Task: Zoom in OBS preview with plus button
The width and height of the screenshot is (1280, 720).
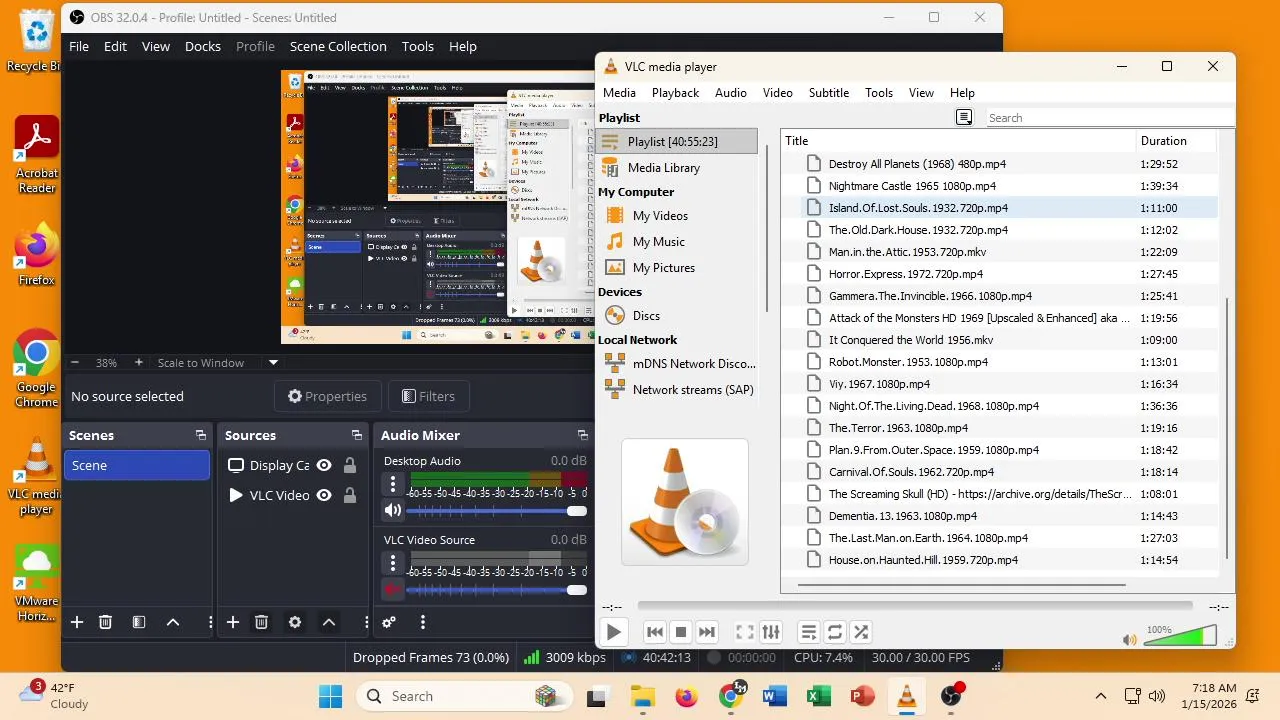Action: point(138,362)
